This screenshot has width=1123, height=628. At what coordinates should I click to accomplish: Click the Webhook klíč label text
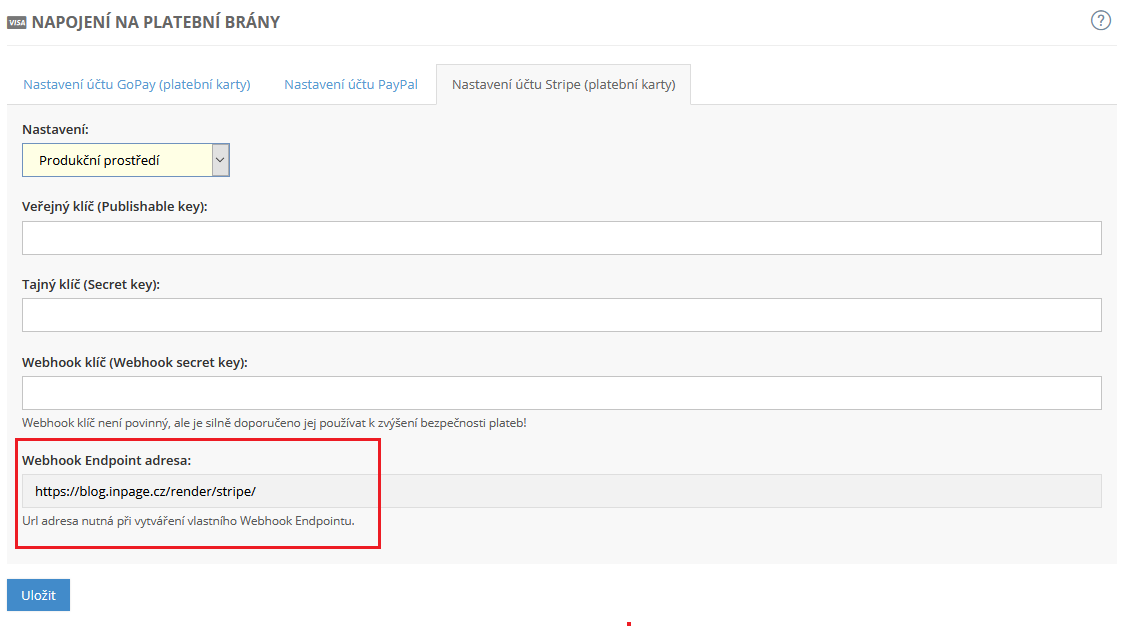(134, 362)
